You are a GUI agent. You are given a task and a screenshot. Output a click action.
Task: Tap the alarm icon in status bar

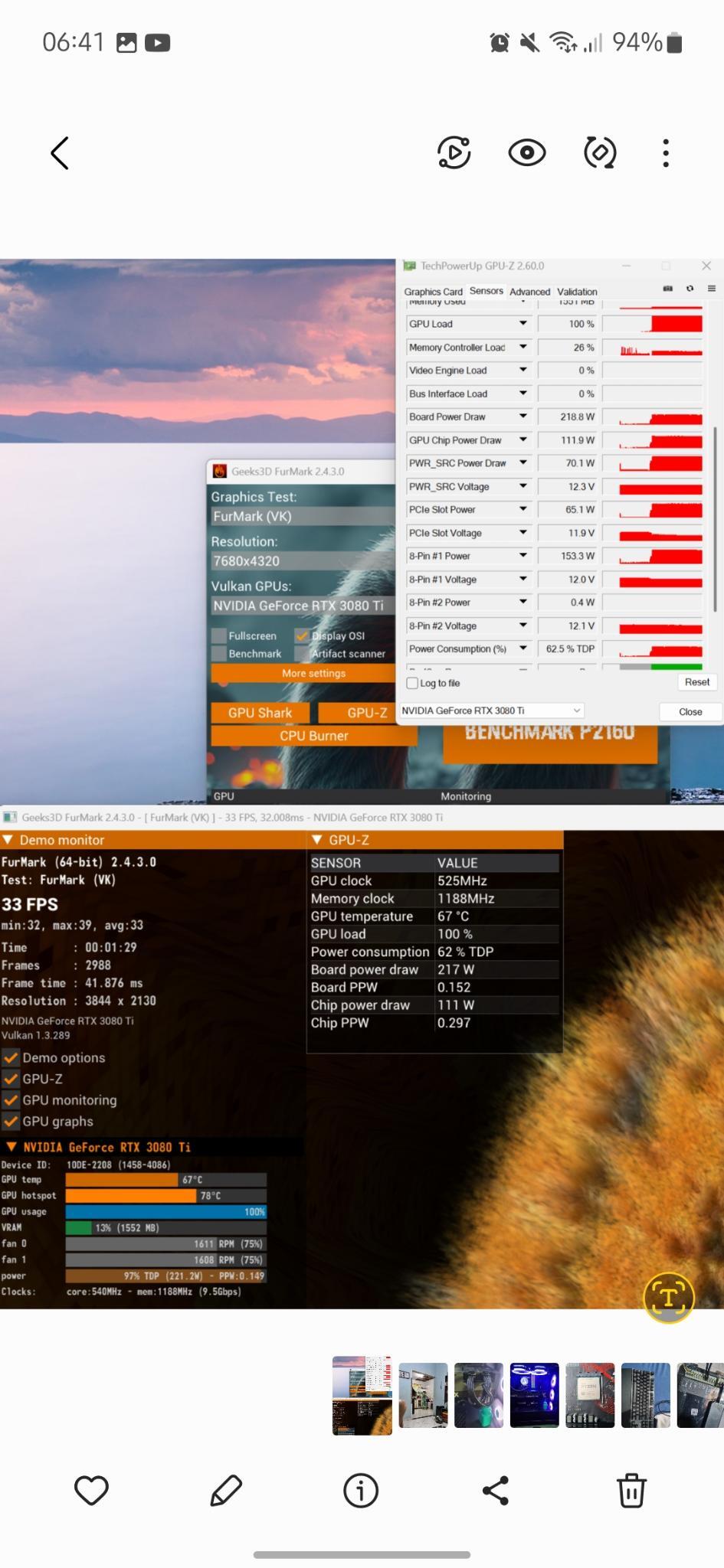[500, 43]
